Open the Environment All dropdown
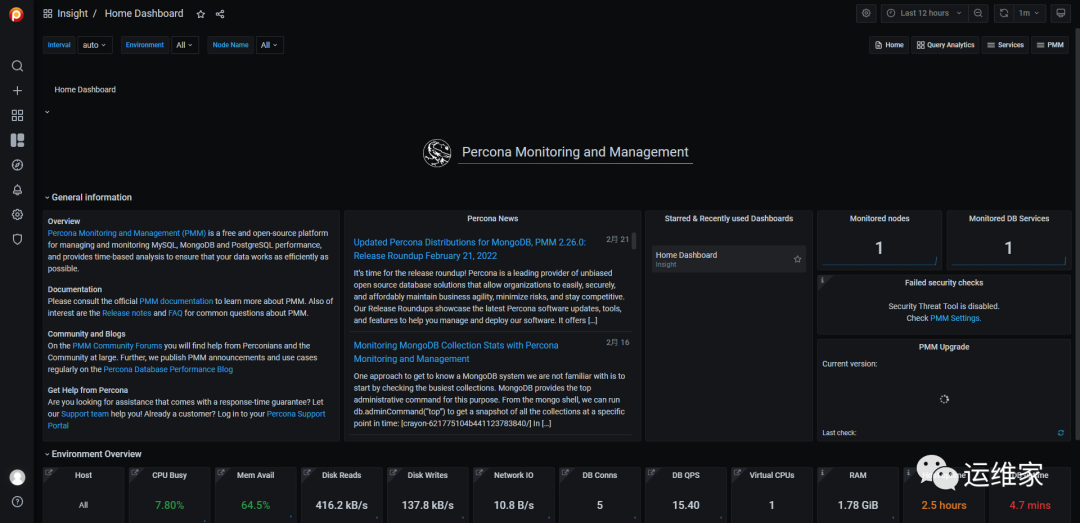The width and height of the screenshot is (1080, 523). click(x=185, y=45)
